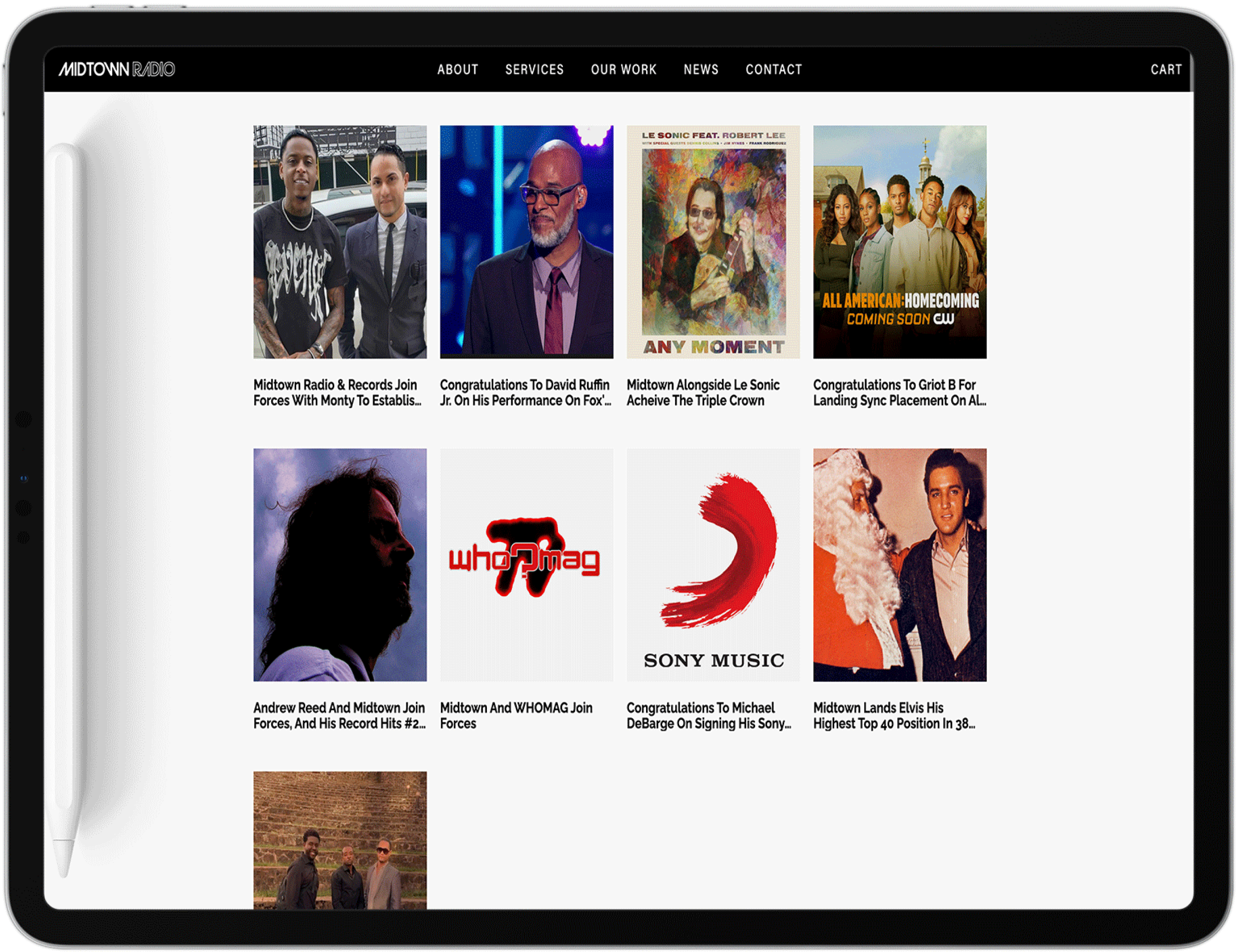Open the three men outdoor photo thumbnail
The image size is (1240, 952).
pyautogui.click(x=340, y=840)
